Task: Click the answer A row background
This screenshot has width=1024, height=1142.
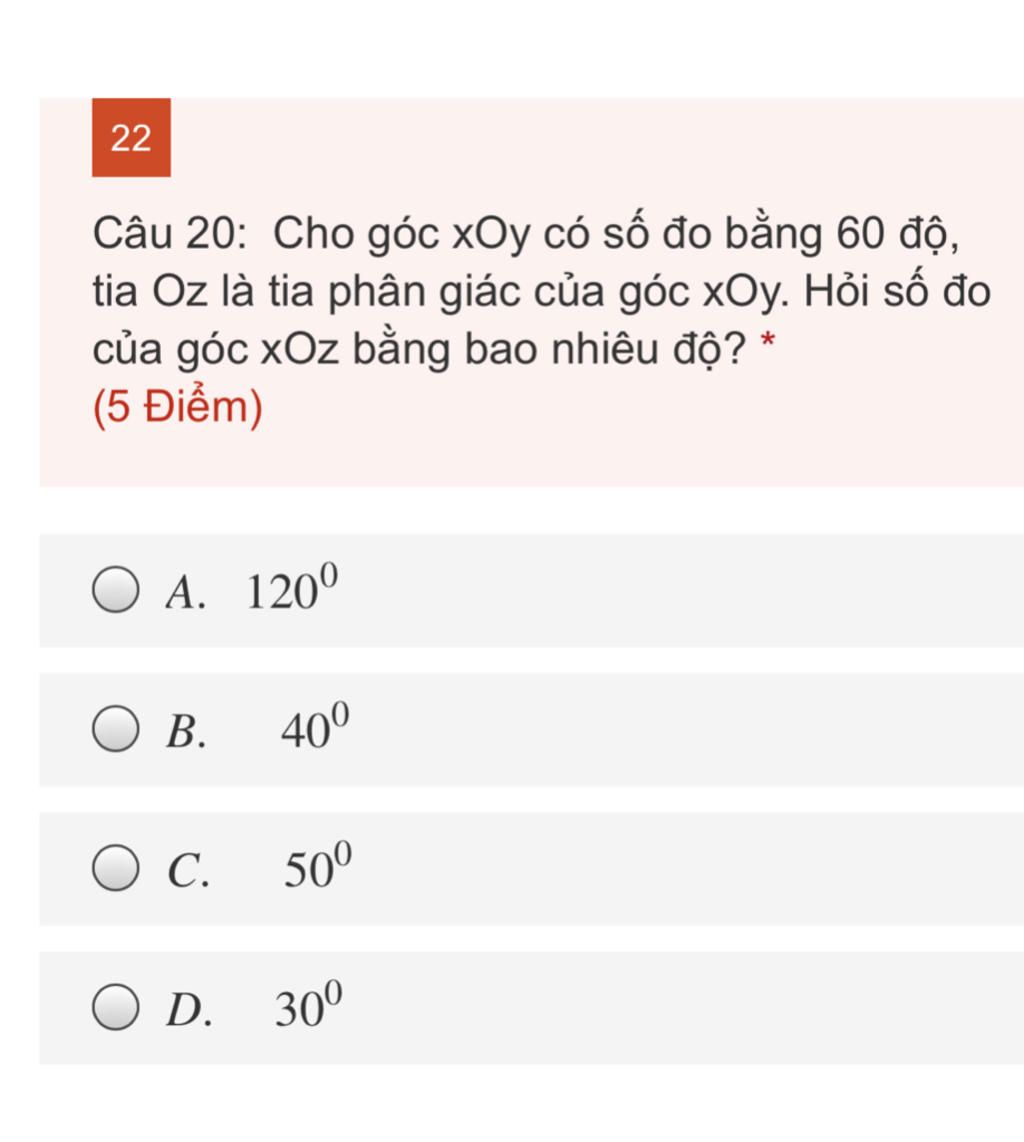Action: point(532,590)
